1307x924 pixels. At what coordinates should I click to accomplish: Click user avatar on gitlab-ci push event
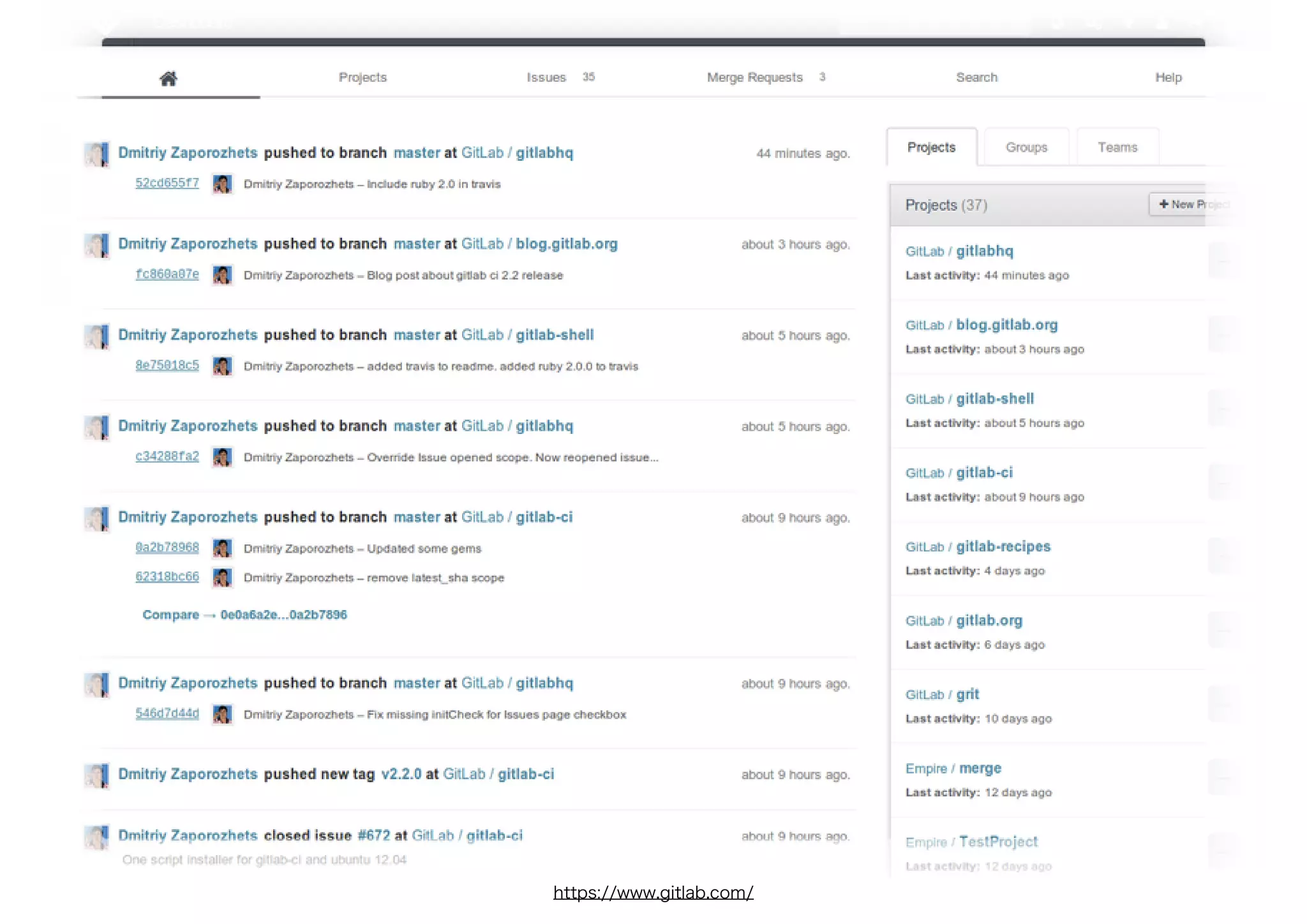click(x=97, y=519)
